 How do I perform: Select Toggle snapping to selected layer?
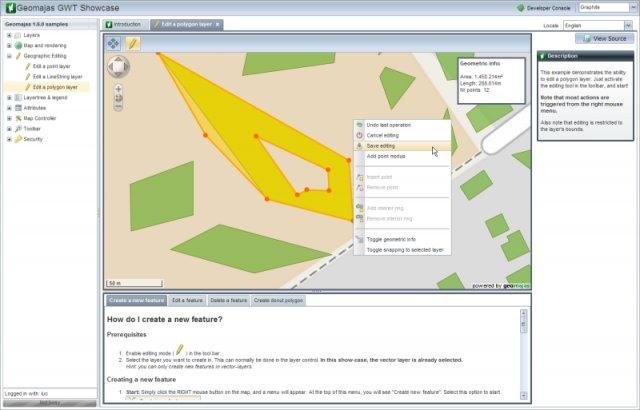pyautogui.click(x=402, y=250)
